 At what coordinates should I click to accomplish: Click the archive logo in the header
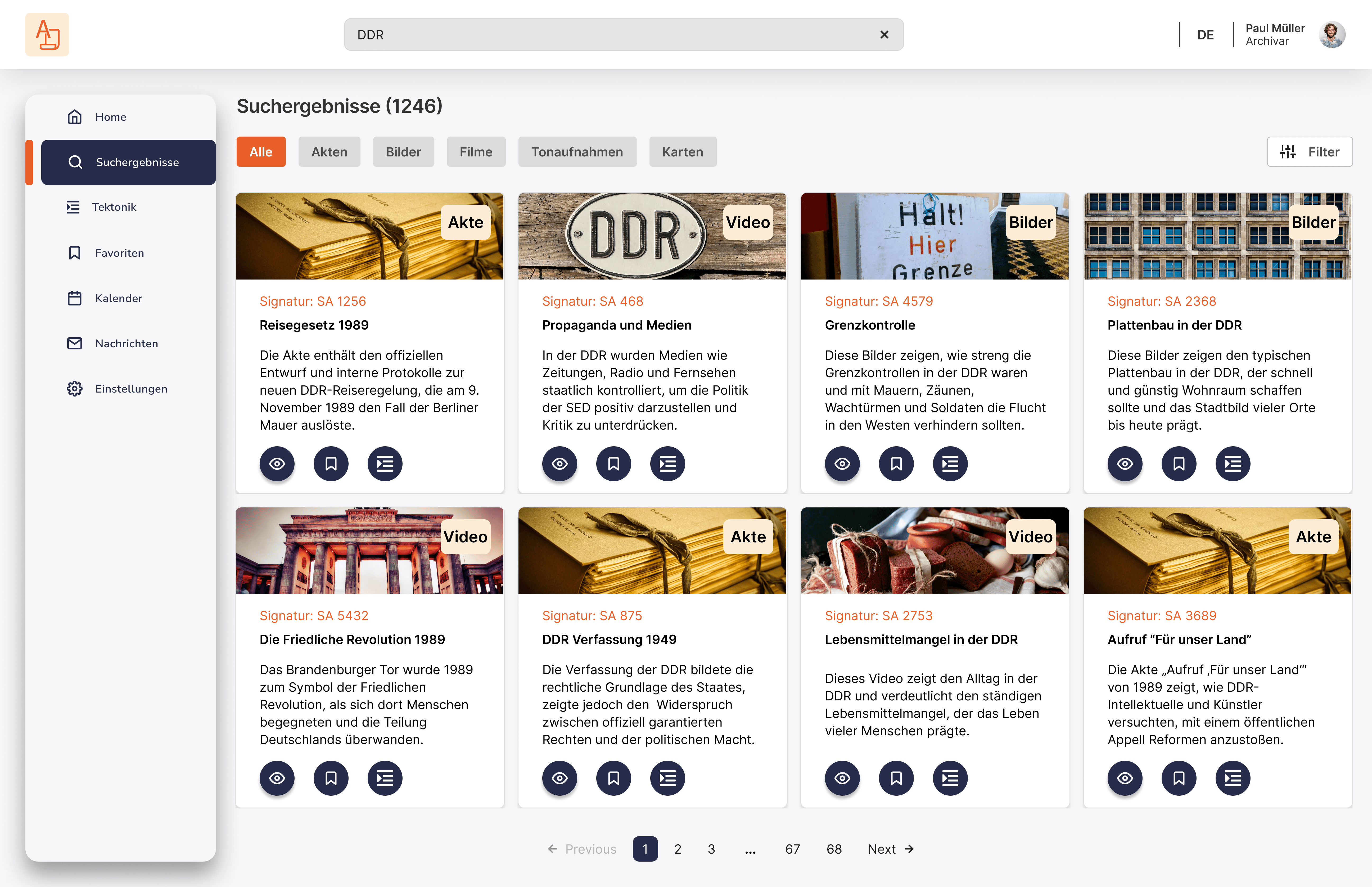(x=47, y=35)
